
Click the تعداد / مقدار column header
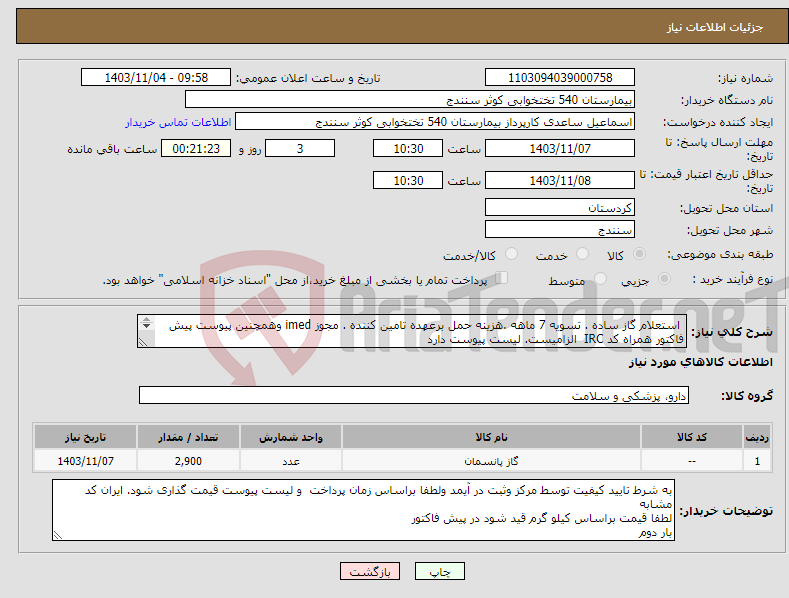(x=188, y=437)
